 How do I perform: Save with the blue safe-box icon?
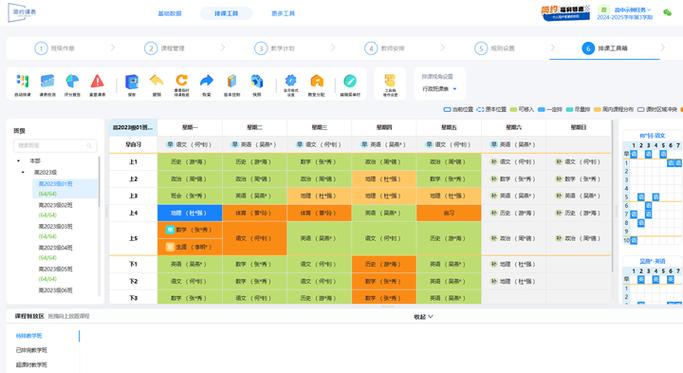click(132, 81)
